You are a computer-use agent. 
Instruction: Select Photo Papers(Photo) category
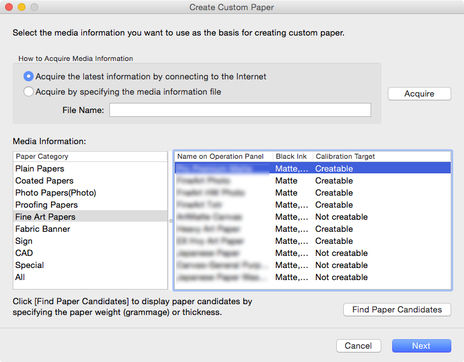tap(90, 193)
